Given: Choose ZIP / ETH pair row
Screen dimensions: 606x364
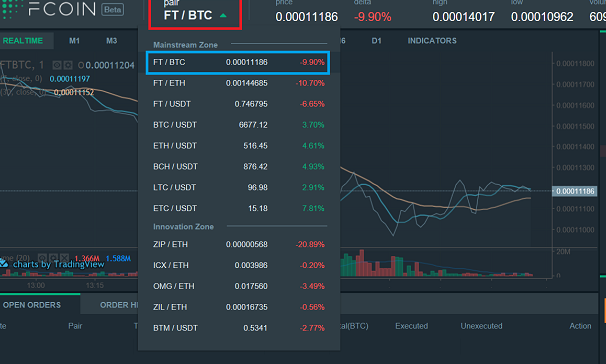Looking at the screenshot, I should point(239,244).
